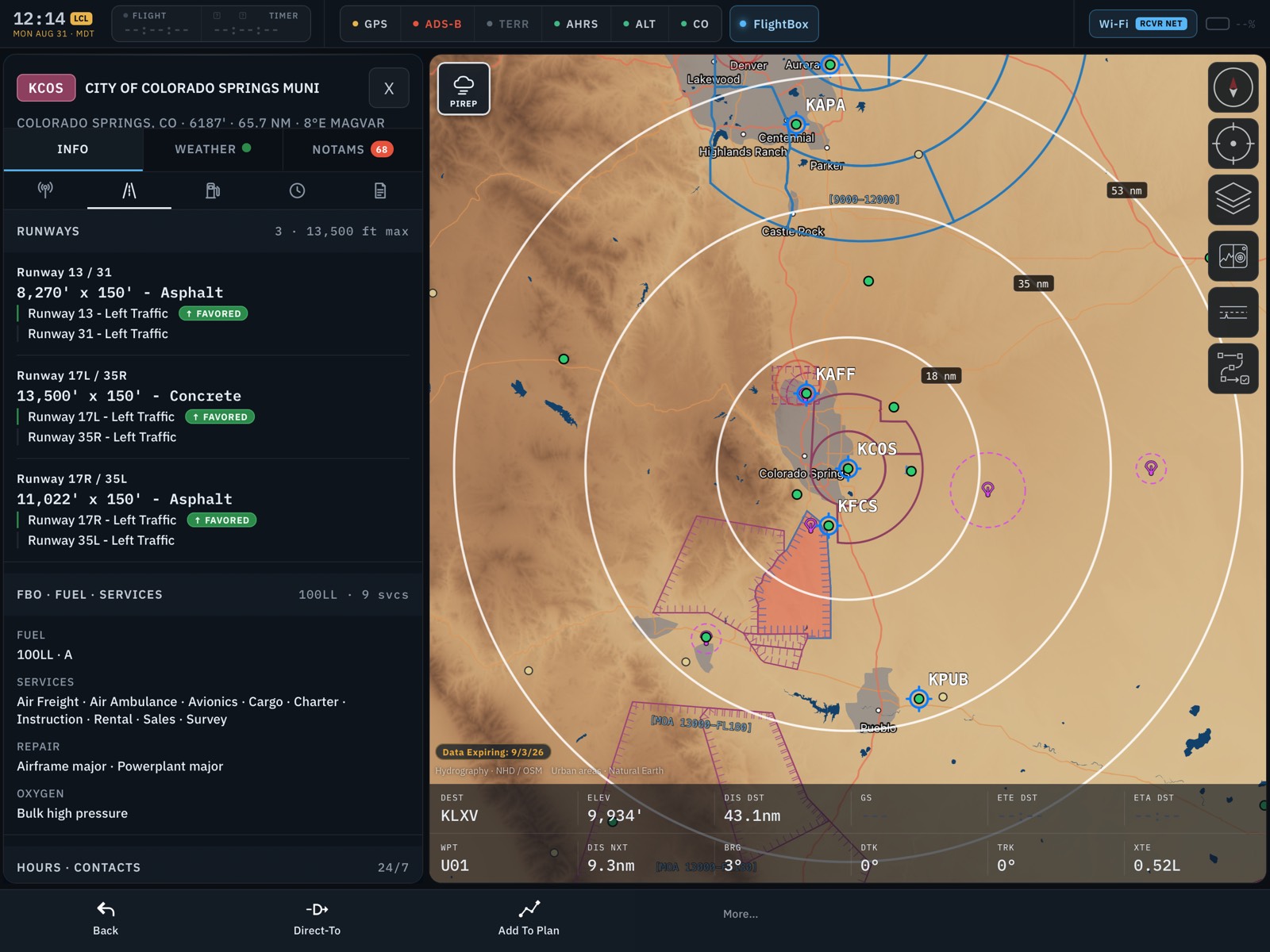1270x952 pixels.
Task: Open the More... menu
Action: (741, 914)
